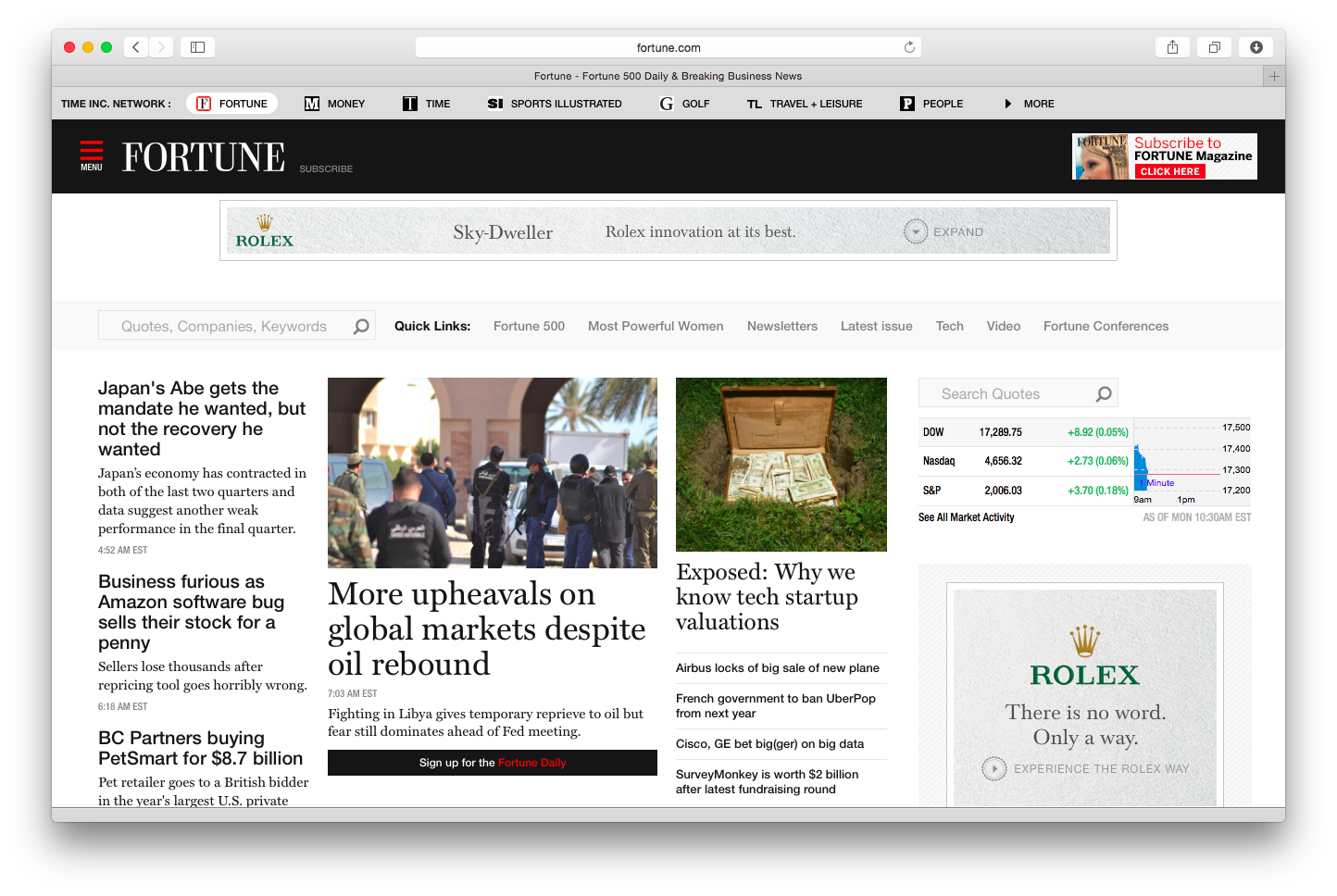
Task: Open More upheavals on global markets headline
Action: coord(487,628)
